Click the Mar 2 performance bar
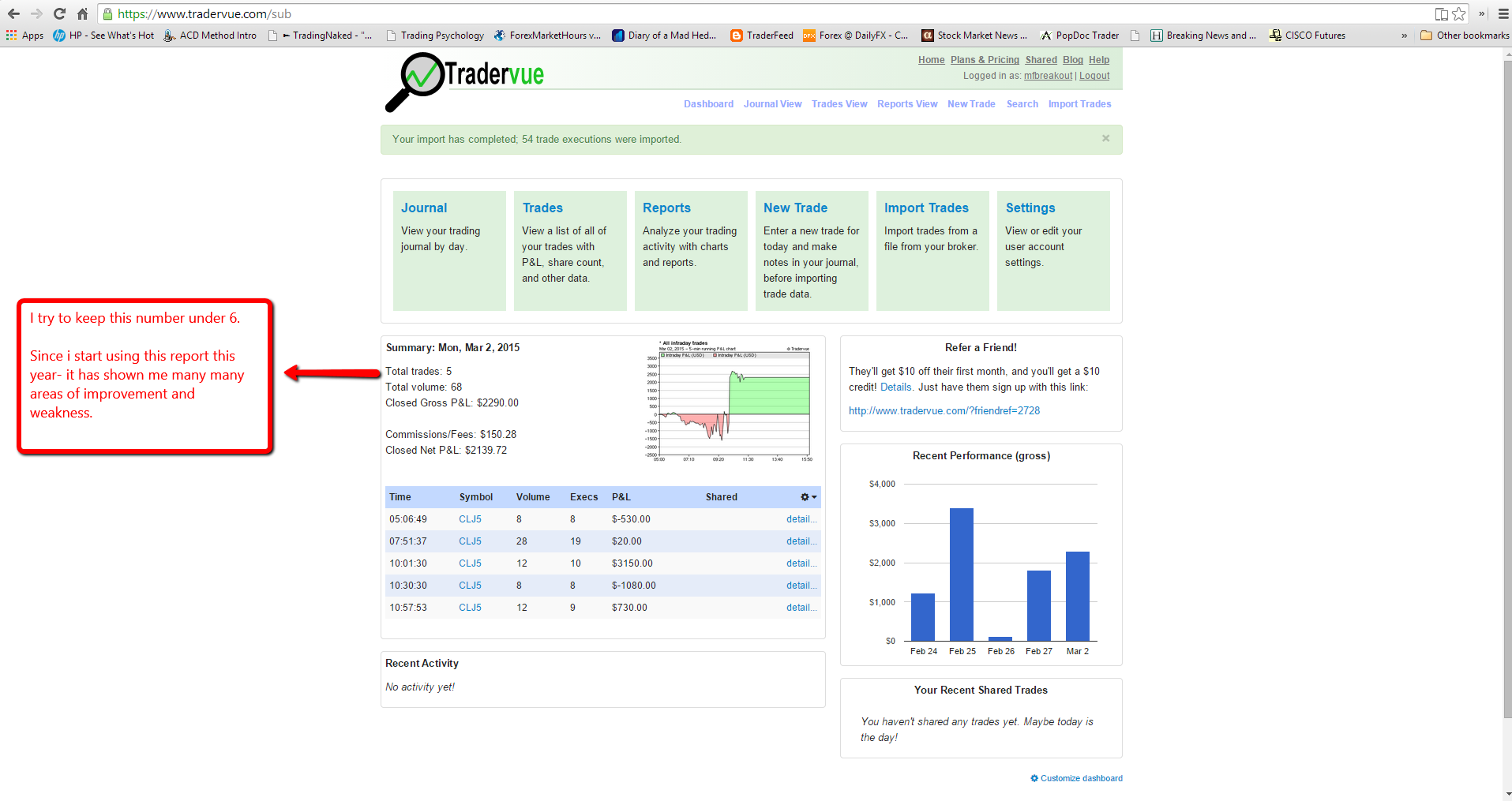Screen dimensions: 1512x801 click(1078, 596)
